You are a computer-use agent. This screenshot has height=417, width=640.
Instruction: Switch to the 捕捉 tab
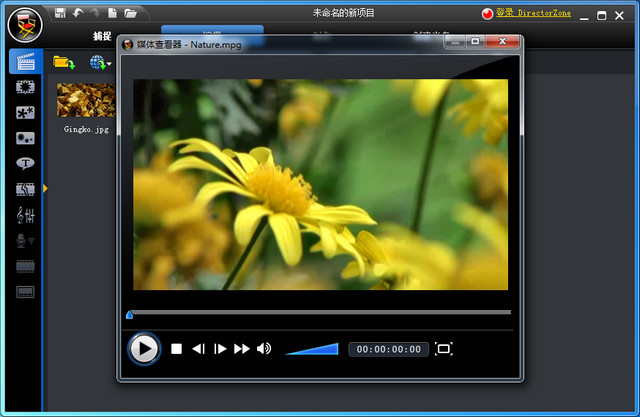pyautogui.click(x=103, y=36)
